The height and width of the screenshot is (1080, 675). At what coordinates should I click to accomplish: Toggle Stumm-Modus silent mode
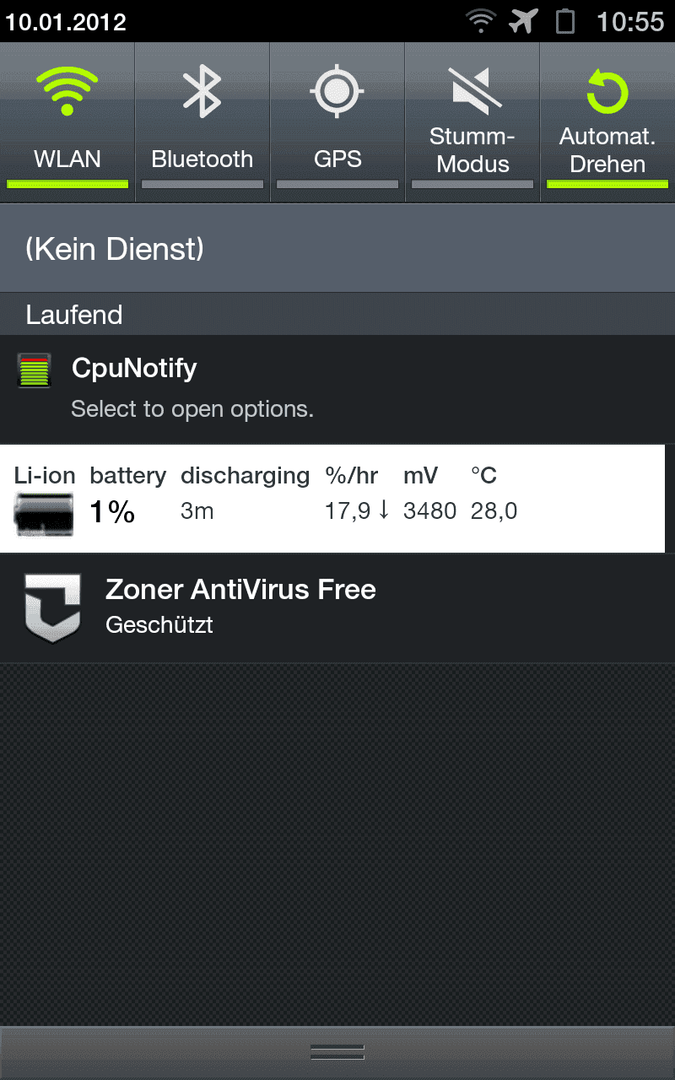(x=472, y=122)
